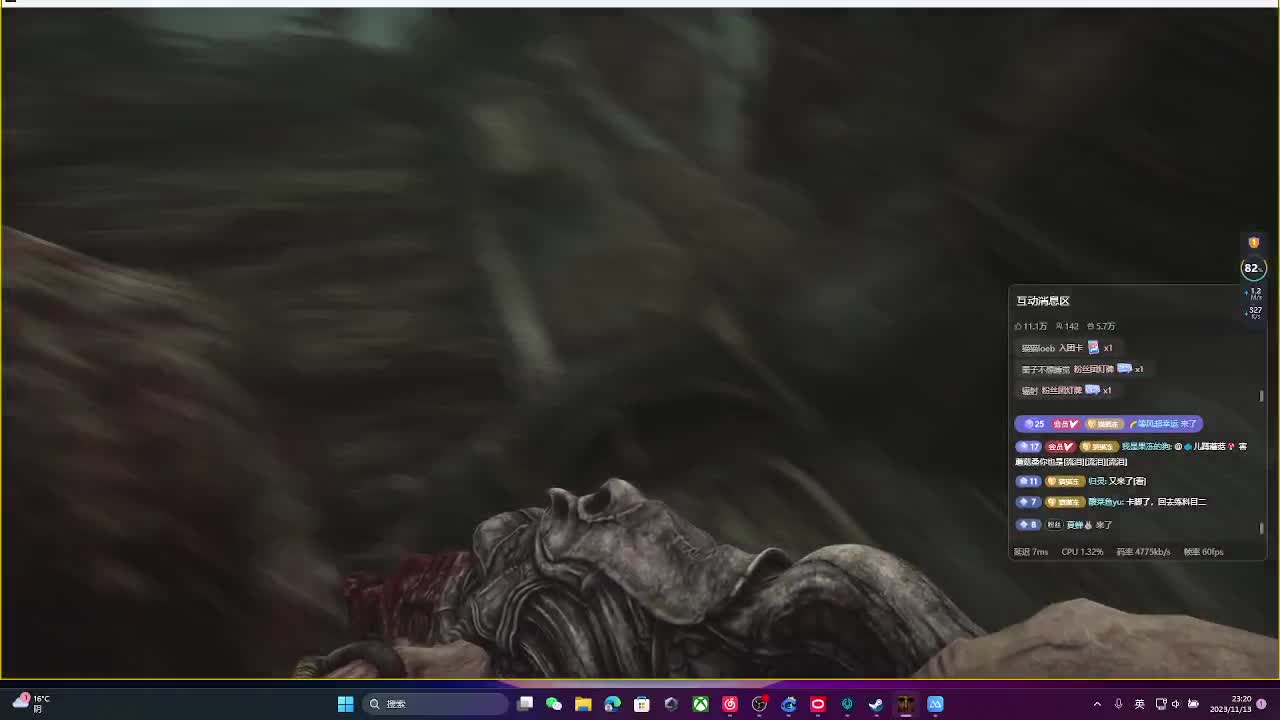Open File Explorer folder icon
This screenshot has height=720, width=1280.
(583, 704)
